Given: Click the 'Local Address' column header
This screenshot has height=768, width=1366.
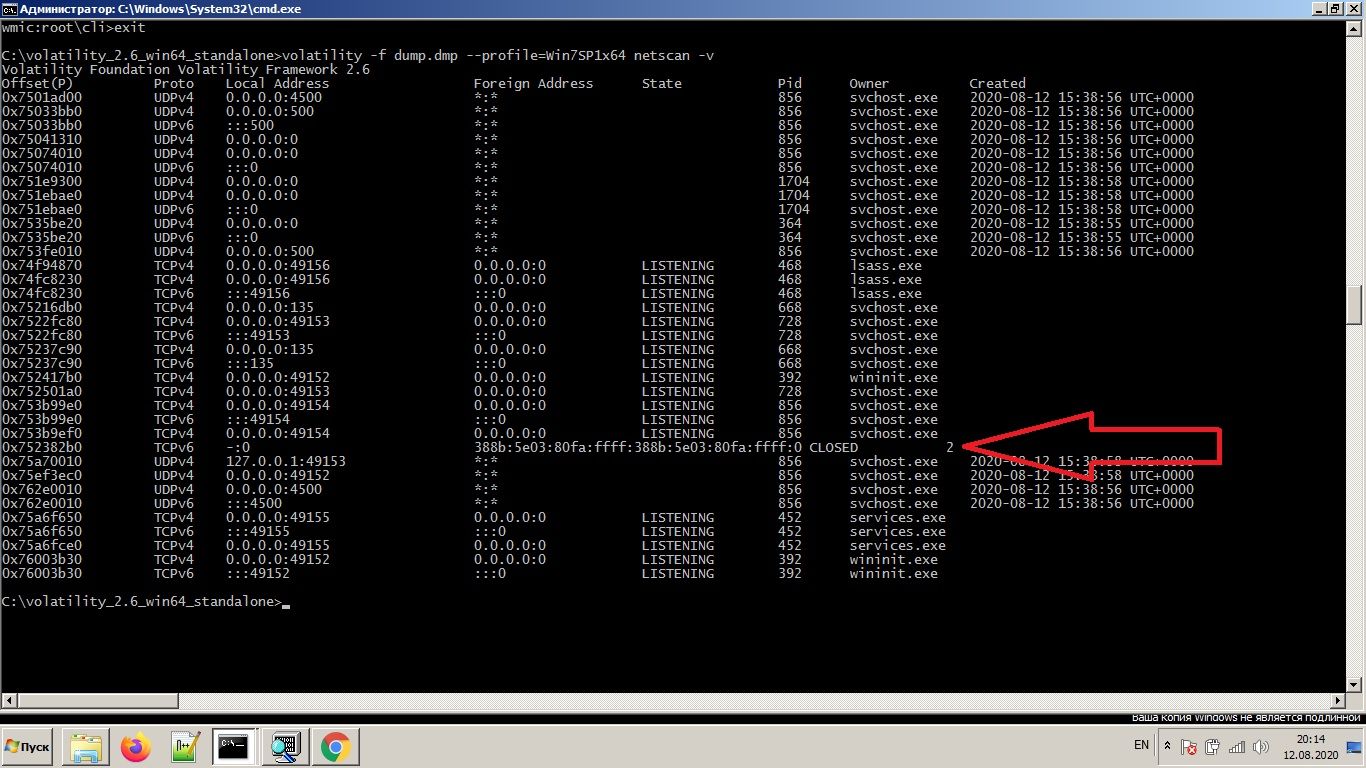Looking at the screenshot, I should pyautogui.click(x=278, y=83).
